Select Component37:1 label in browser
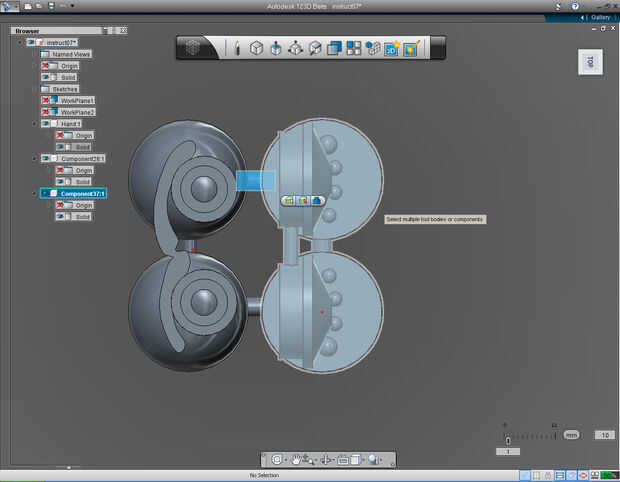Image resolution: width=620 pixels, height=482 pixels. tap(82, 193)
